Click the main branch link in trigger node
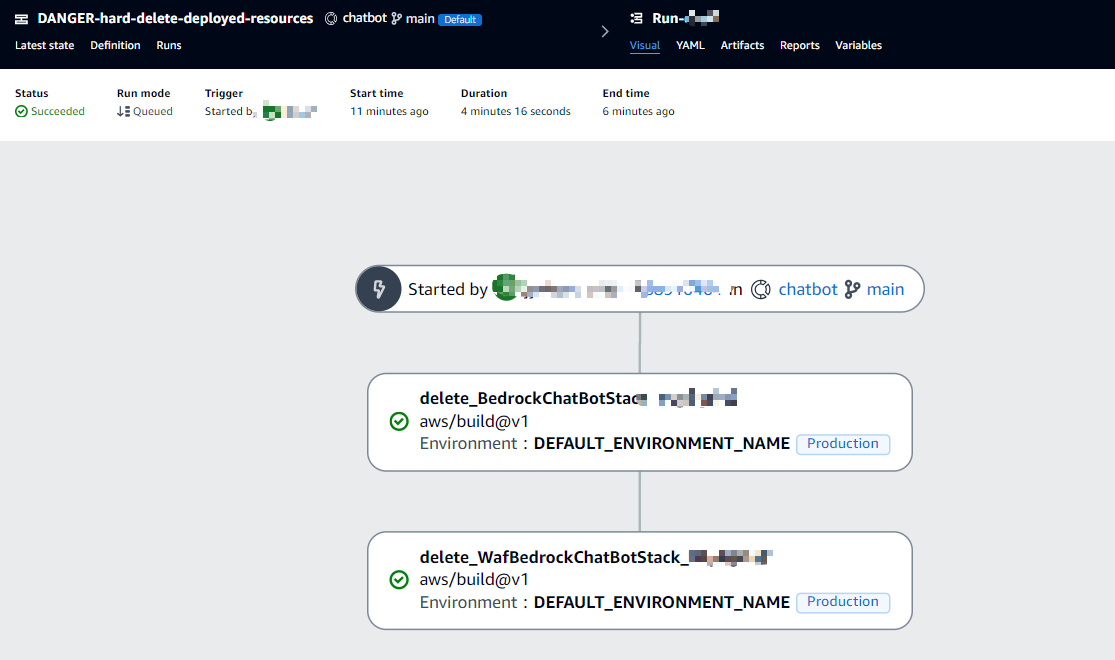 (885, 289)
